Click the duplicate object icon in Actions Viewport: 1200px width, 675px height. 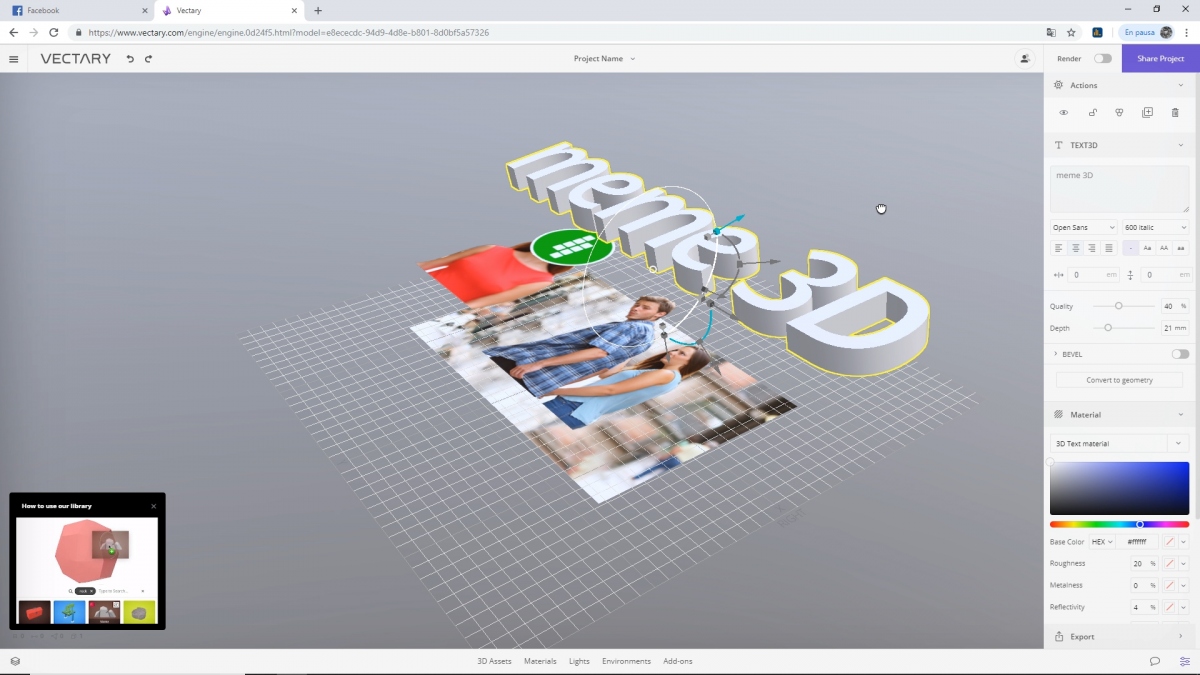[x=1148, y=113]
